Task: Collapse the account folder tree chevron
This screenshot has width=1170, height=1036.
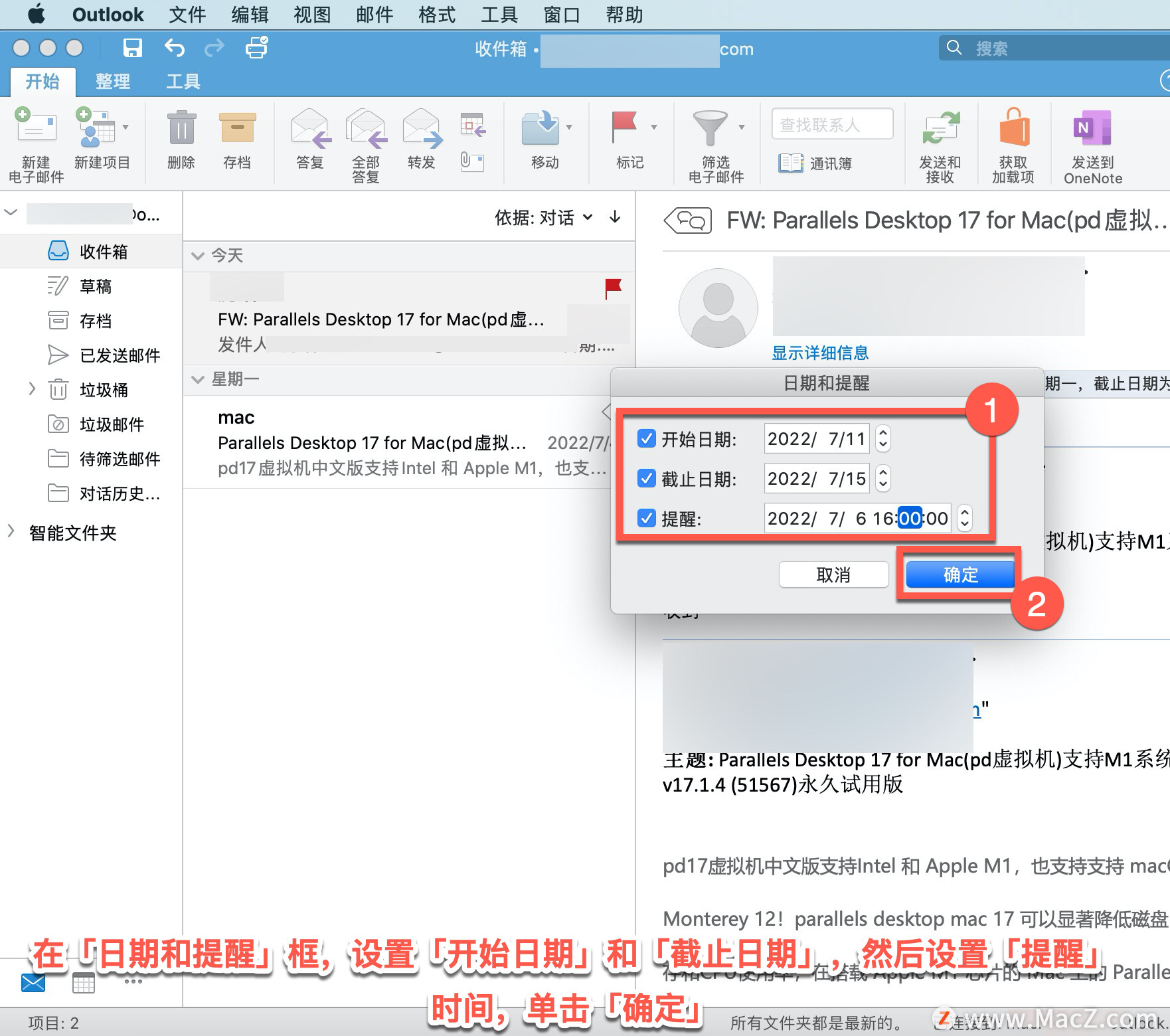Action: [11, 213]
